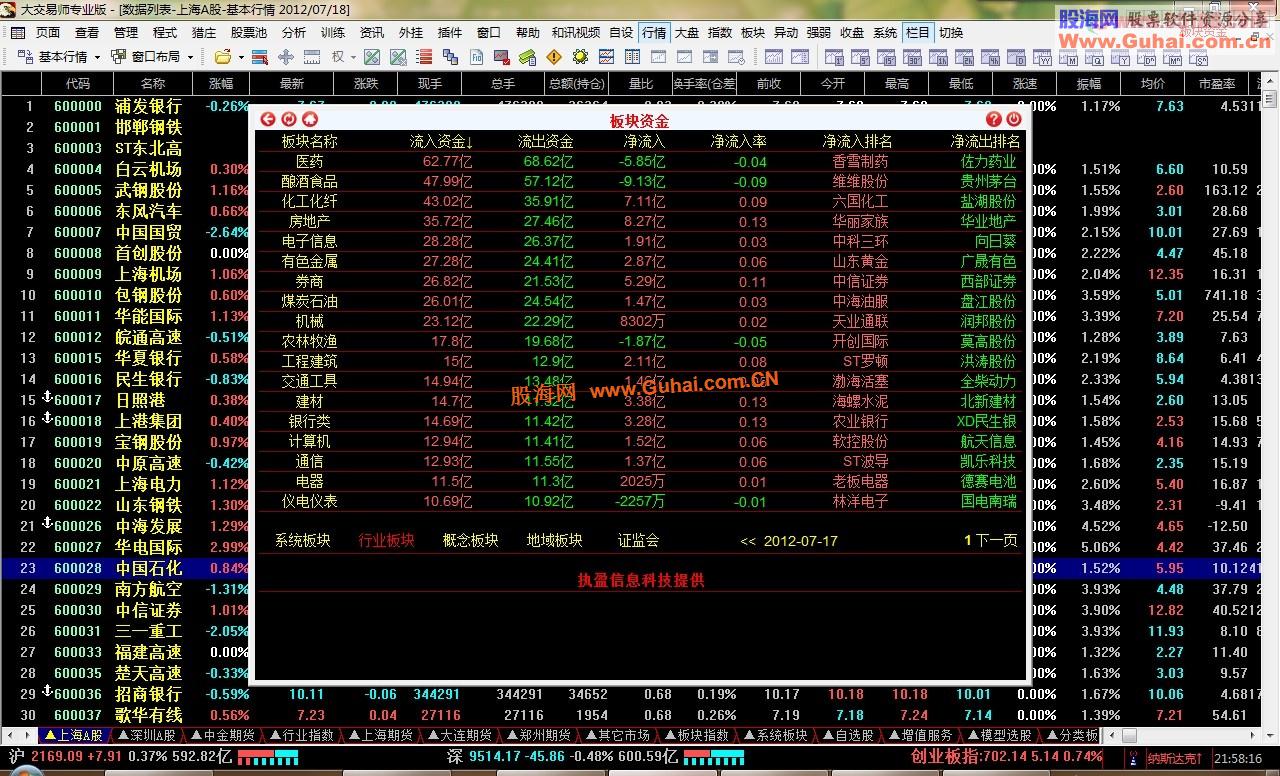Click the 5-minute period chart icon
Screen dimensions: 1280x776
(860, 57)
